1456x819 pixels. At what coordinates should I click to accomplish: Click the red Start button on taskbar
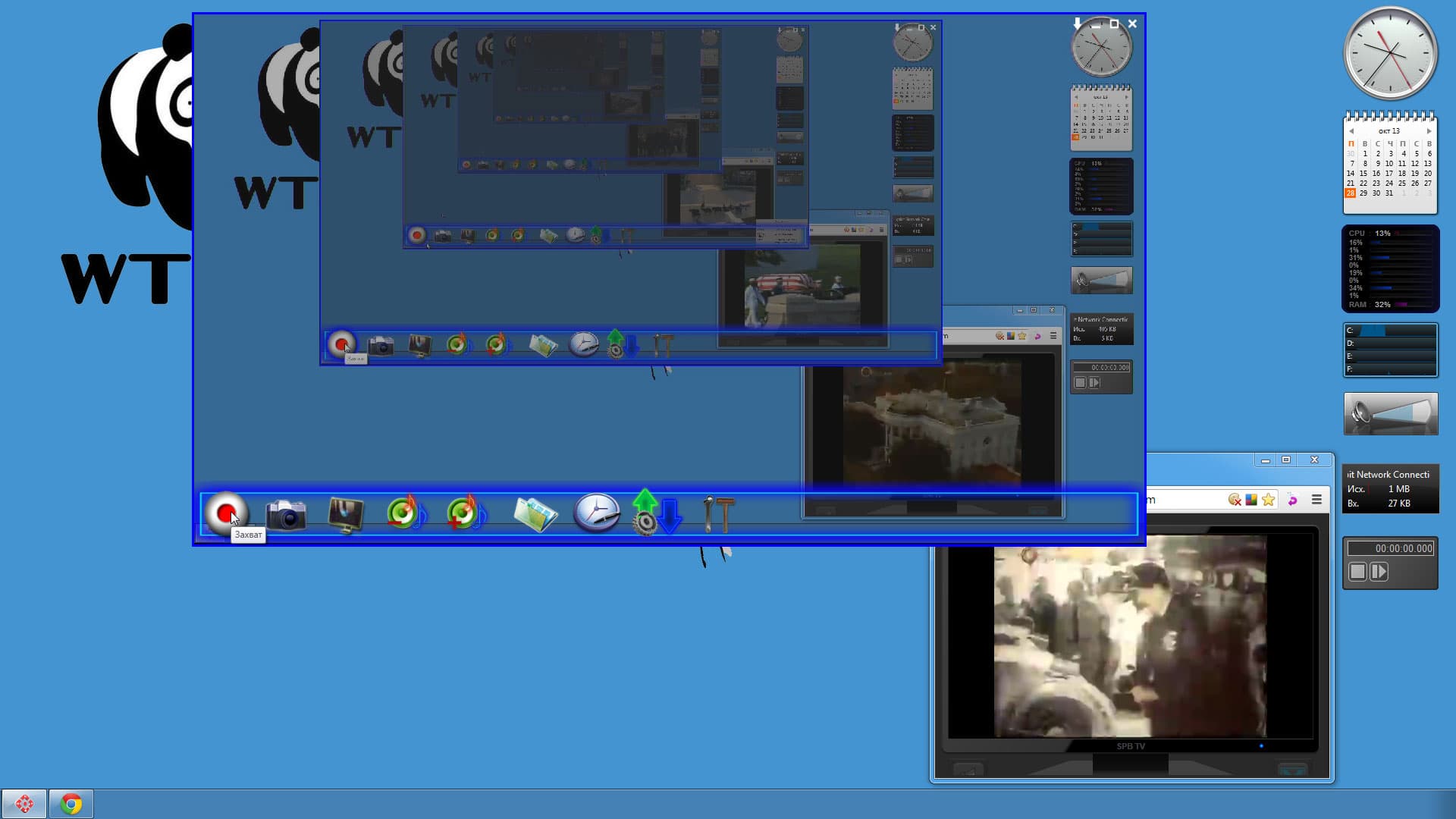coord(24,804)
